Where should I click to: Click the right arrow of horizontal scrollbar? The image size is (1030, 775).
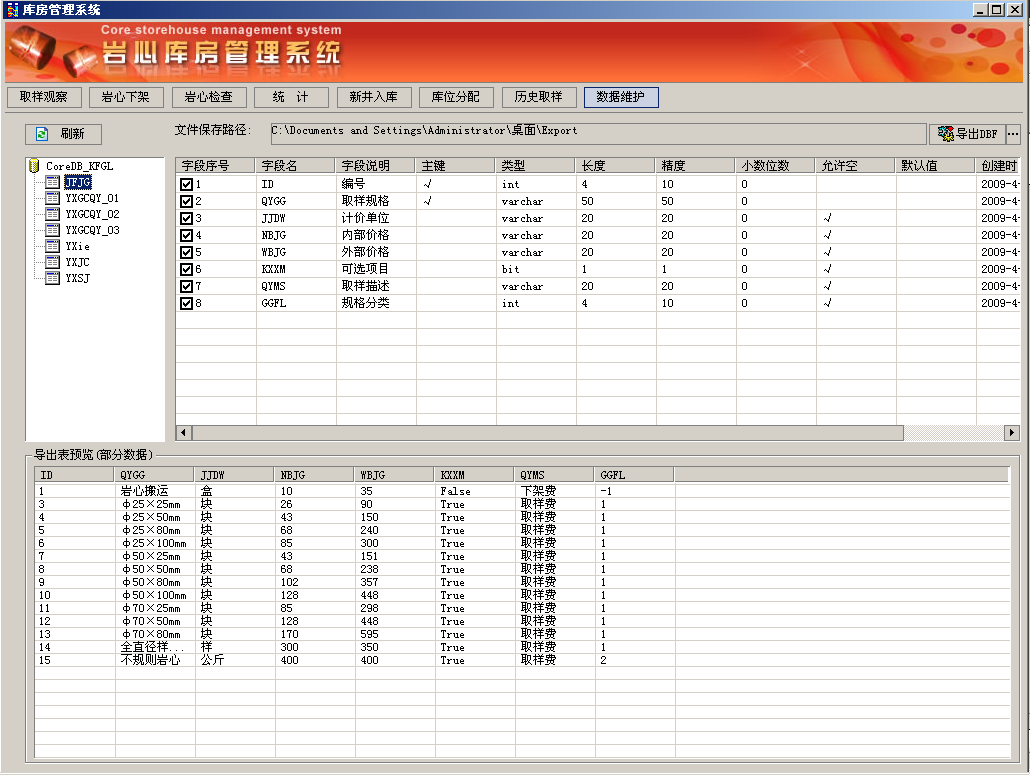click(1012, 433)
